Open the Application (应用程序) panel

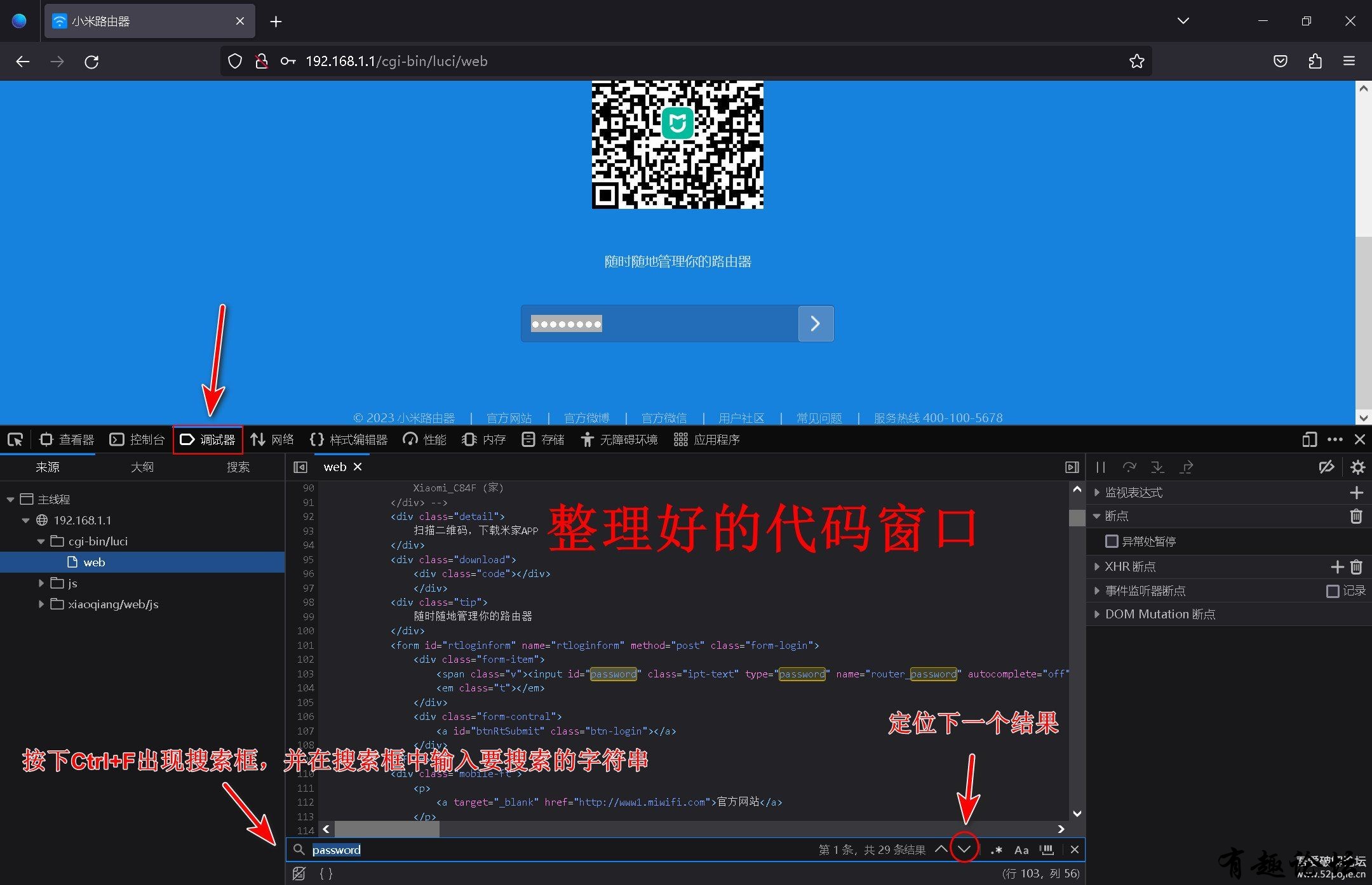(707, 439)
